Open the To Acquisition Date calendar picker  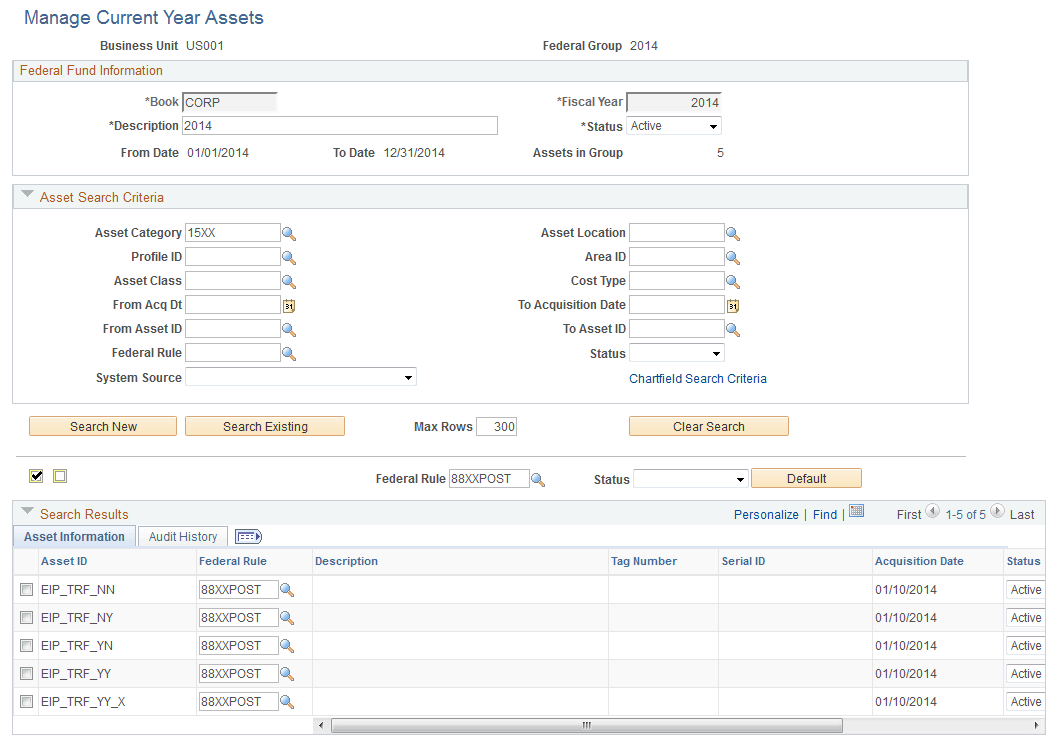(x=733, y=304)
